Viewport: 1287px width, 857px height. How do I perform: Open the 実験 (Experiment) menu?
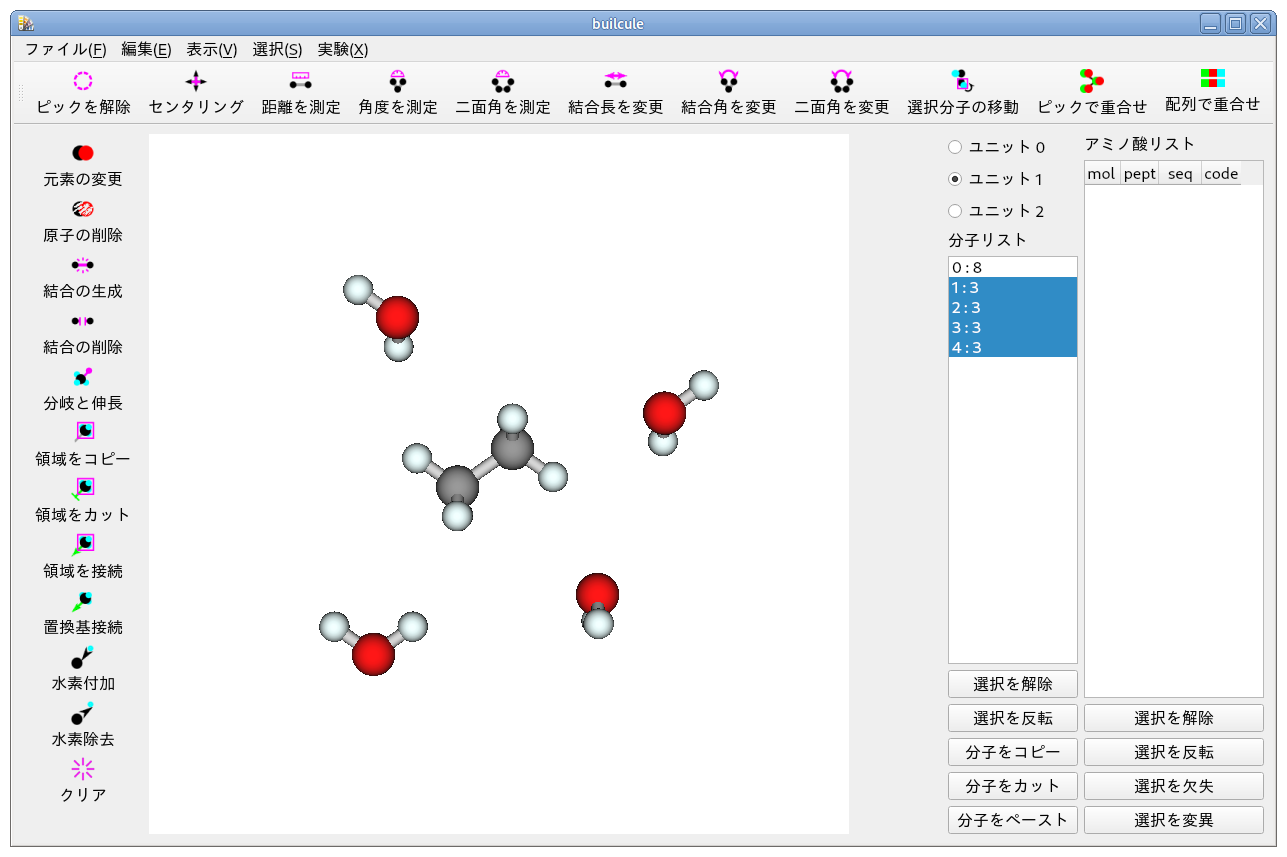(342, 48)
